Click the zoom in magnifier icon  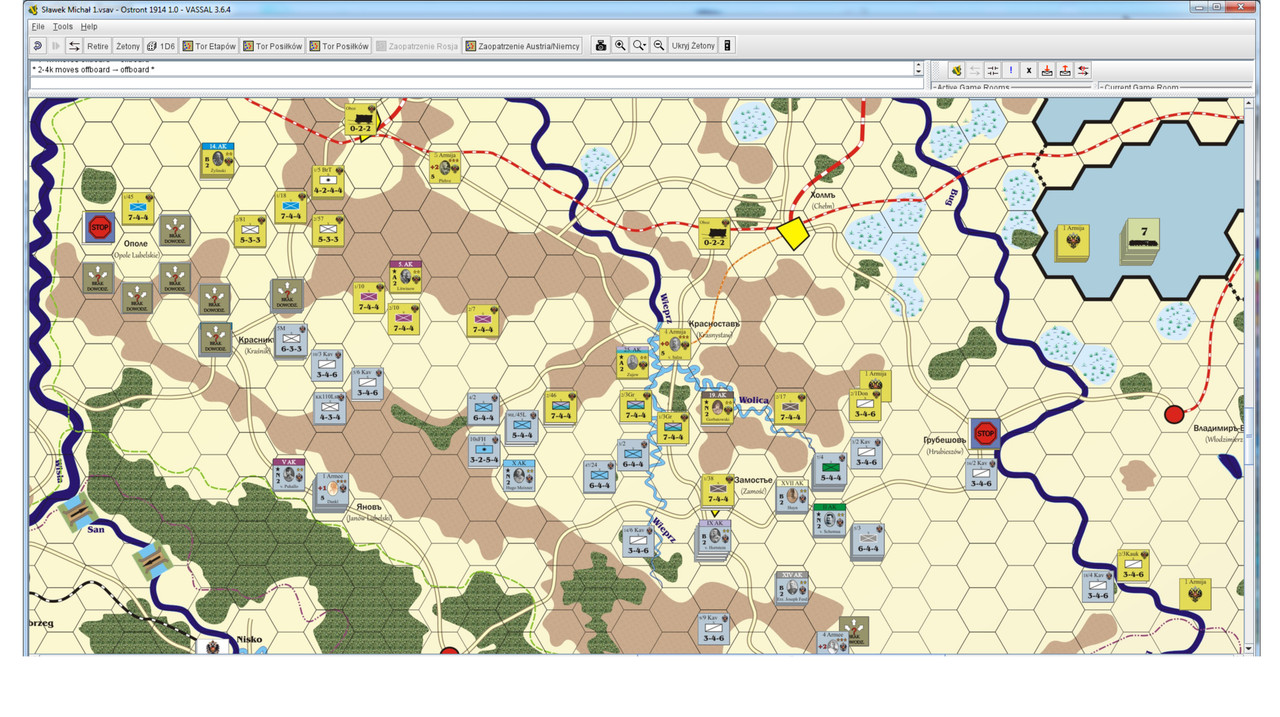[620, 46]
